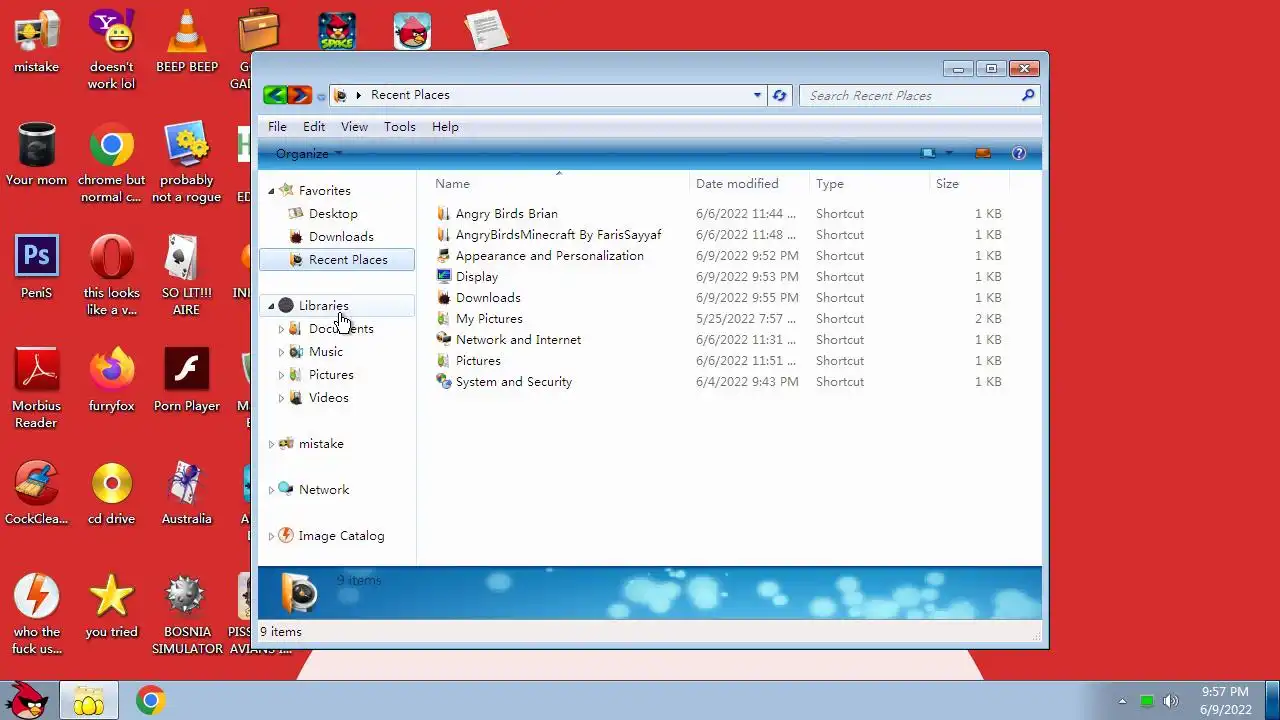Expand the Image Catalog node
This screenshot has width=1280, height=720.
271,536
